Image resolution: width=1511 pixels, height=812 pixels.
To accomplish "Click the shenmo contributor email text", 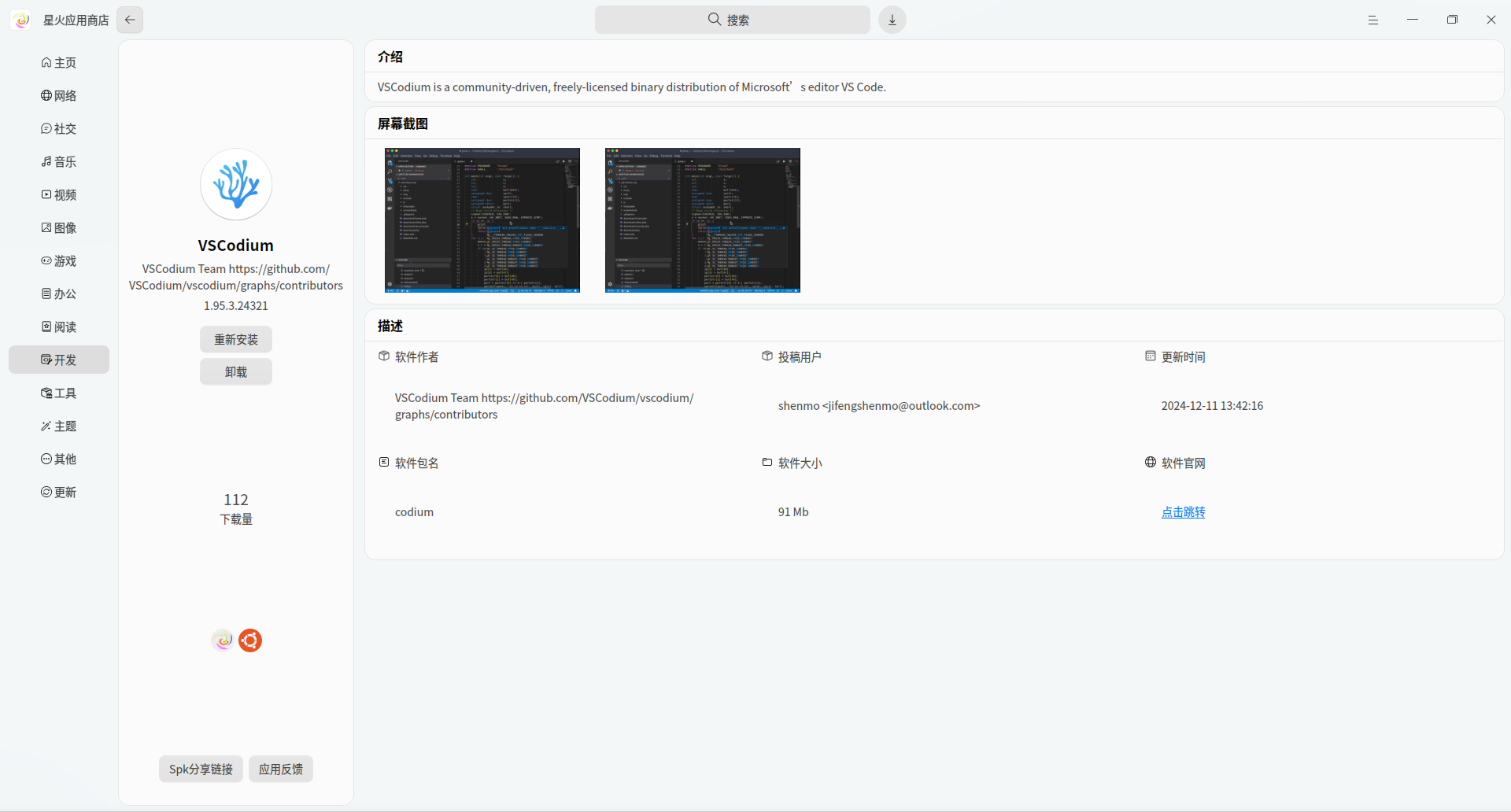I will [879, 406].
